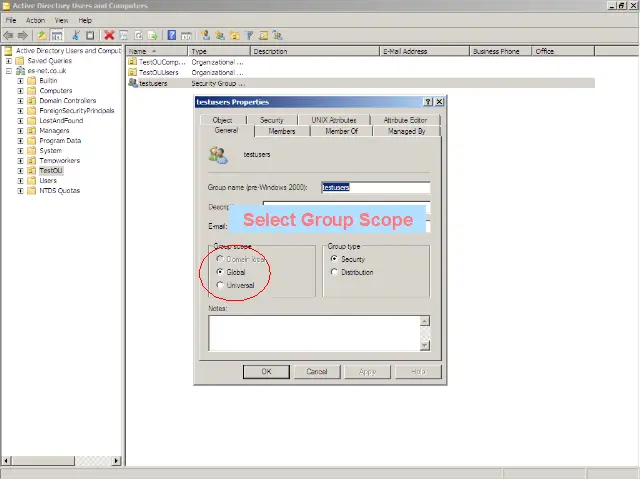Click the Group name pre-Windows 2000 field

click(376, 187)
